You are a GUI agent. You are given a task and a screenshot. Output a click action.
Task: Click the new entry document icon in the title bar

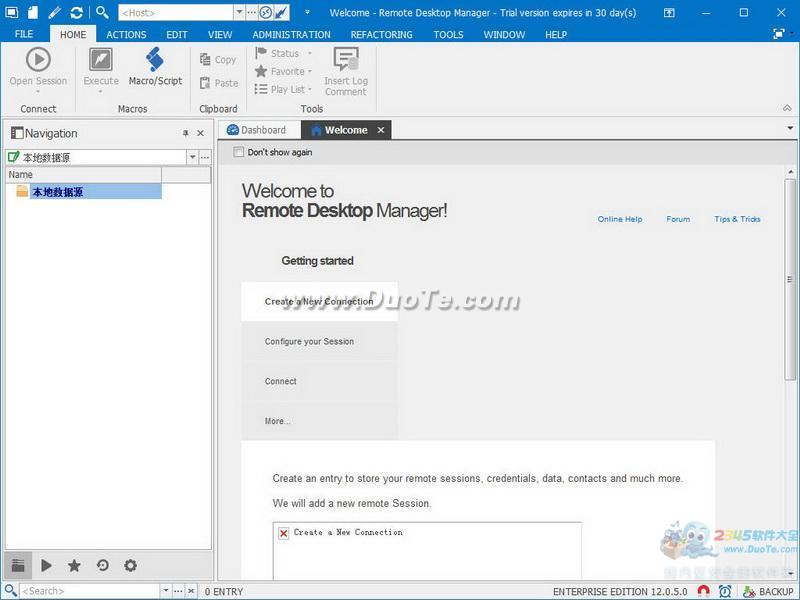33,12
